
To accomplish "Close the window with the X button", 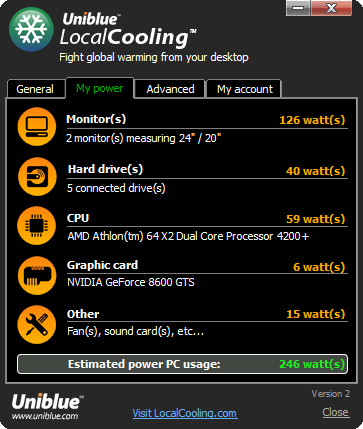I will pos(331,8).
